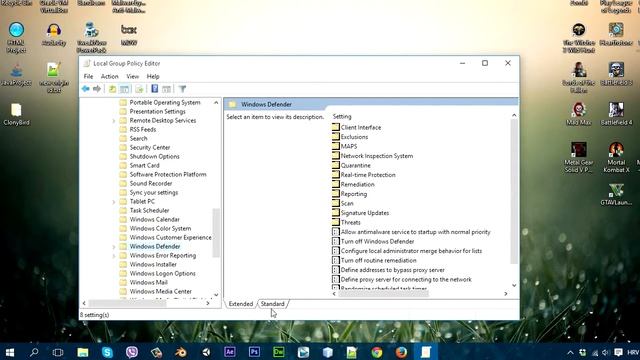Screen dimensions: 640x360
Task: Click the taskbar search magnifier icon
Action: (x=34, y=352)
